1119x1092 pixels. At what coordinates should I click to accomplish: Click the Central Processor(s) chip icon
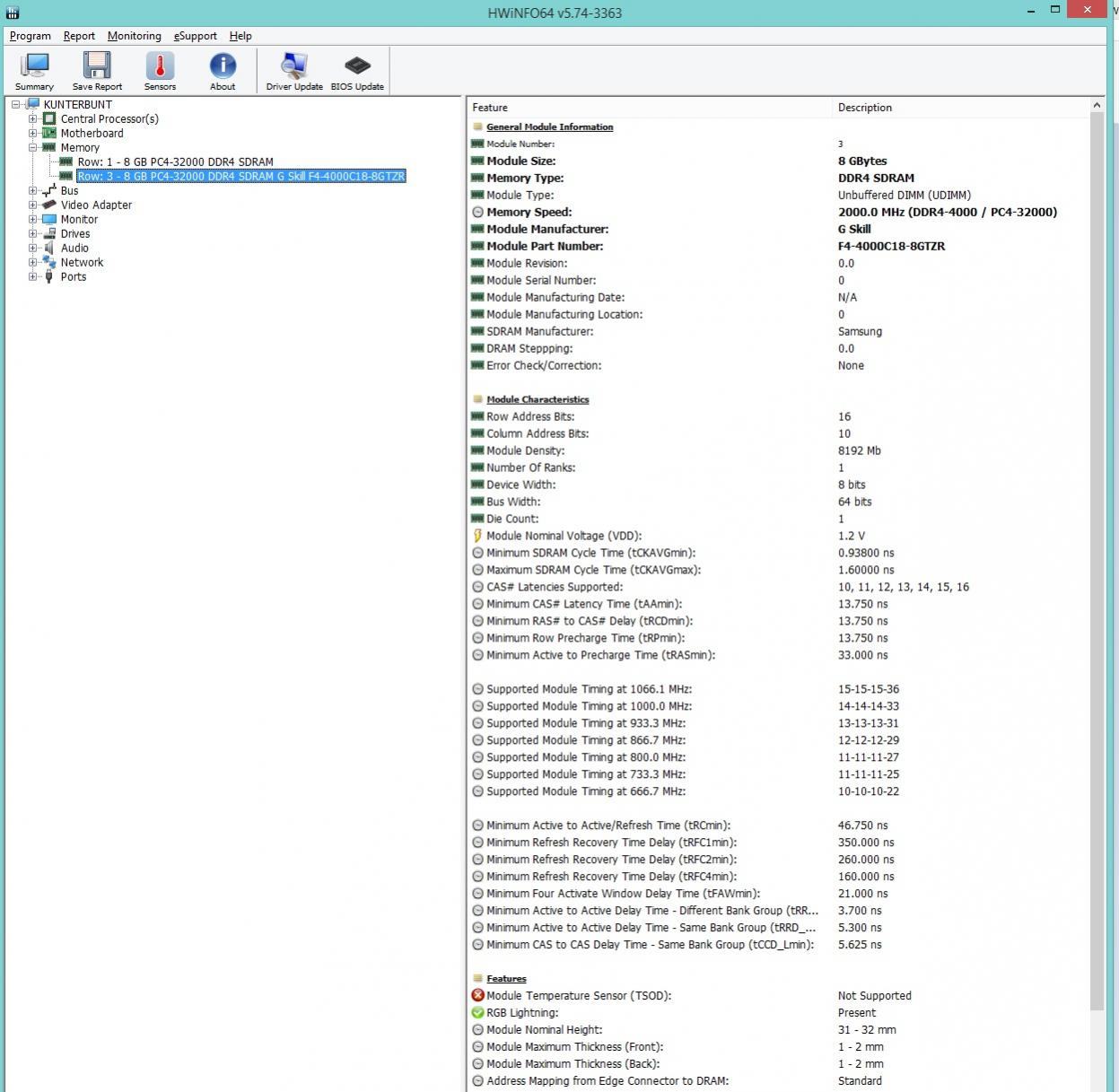click(x=49, y=118)
